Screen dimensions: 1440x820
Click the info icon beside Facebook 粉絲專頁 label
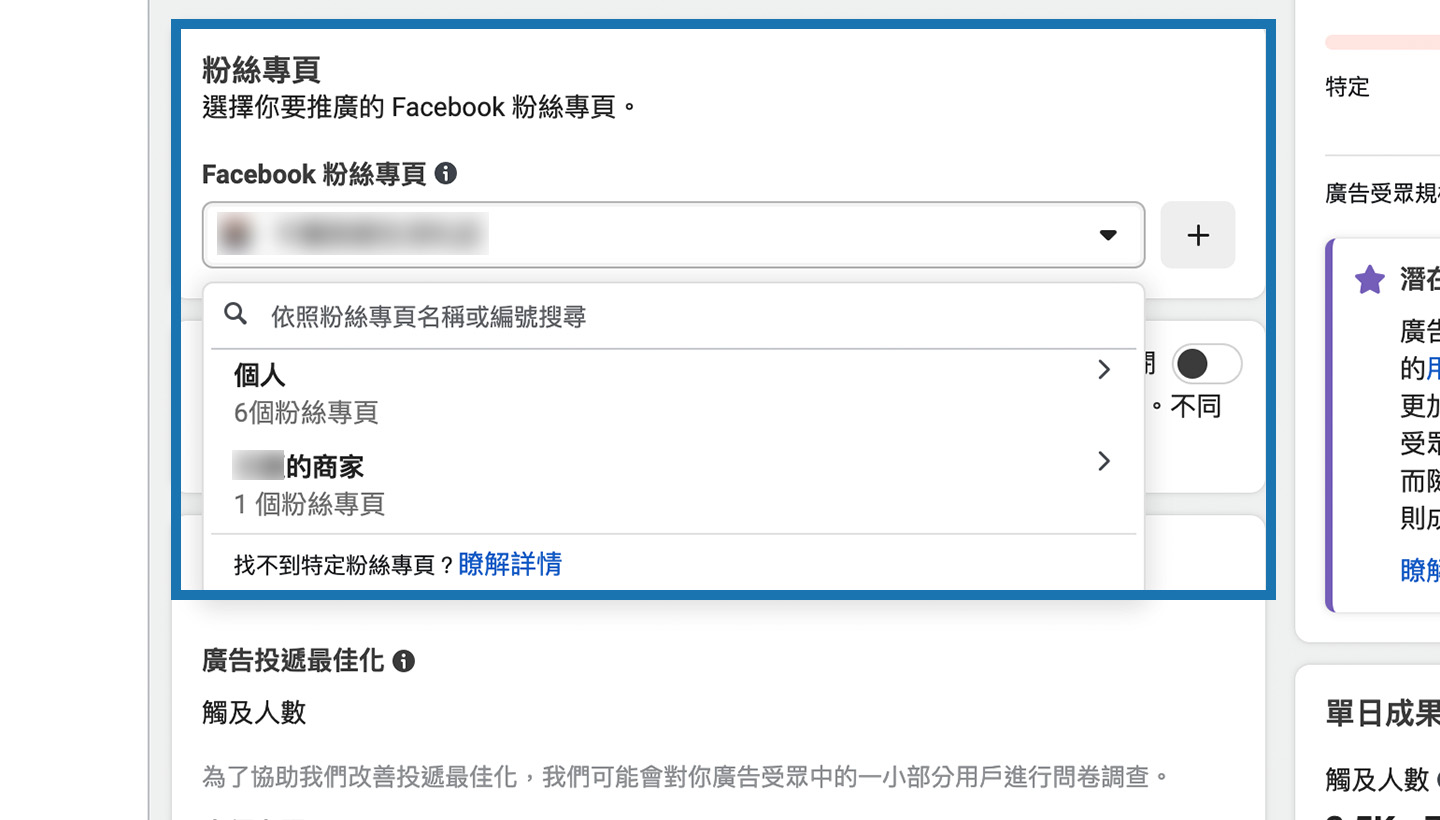tap(446, 174)
